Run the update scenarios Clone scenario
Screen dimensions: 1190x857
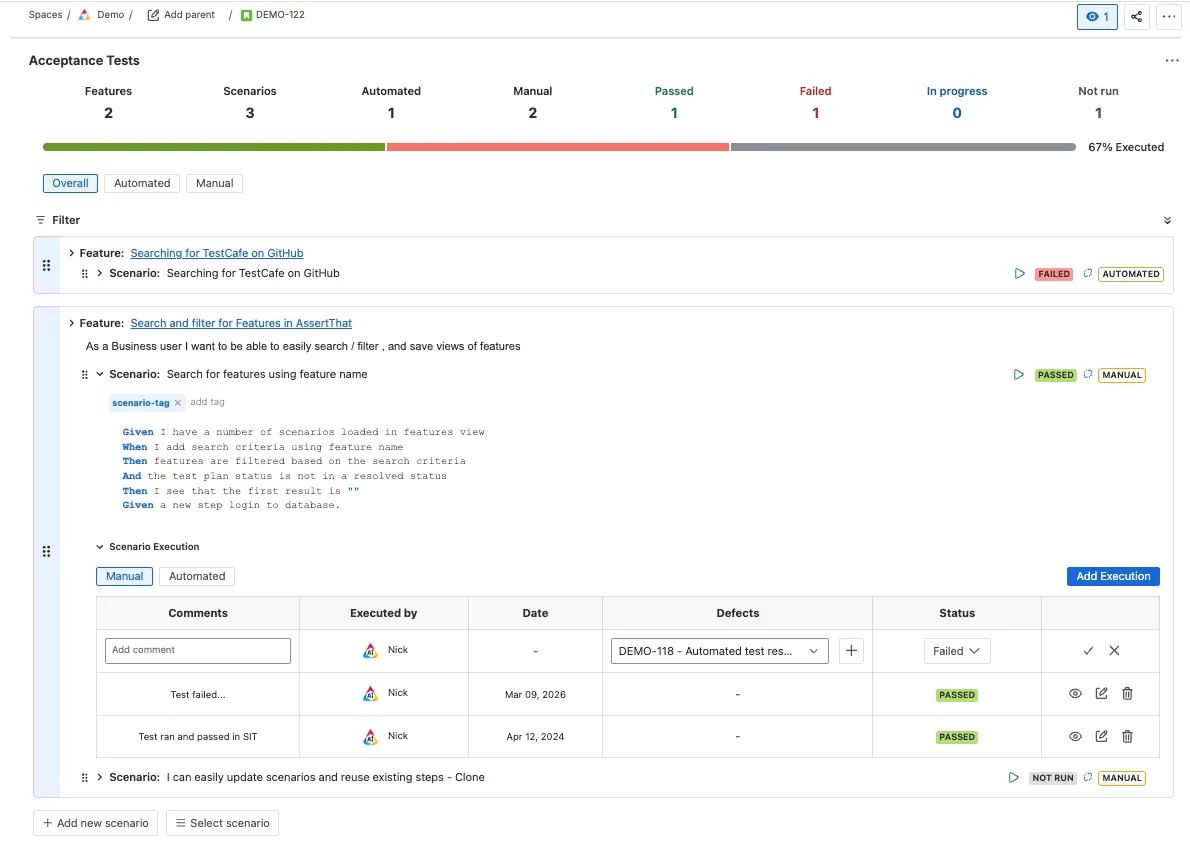click(x=1013, y=777)
